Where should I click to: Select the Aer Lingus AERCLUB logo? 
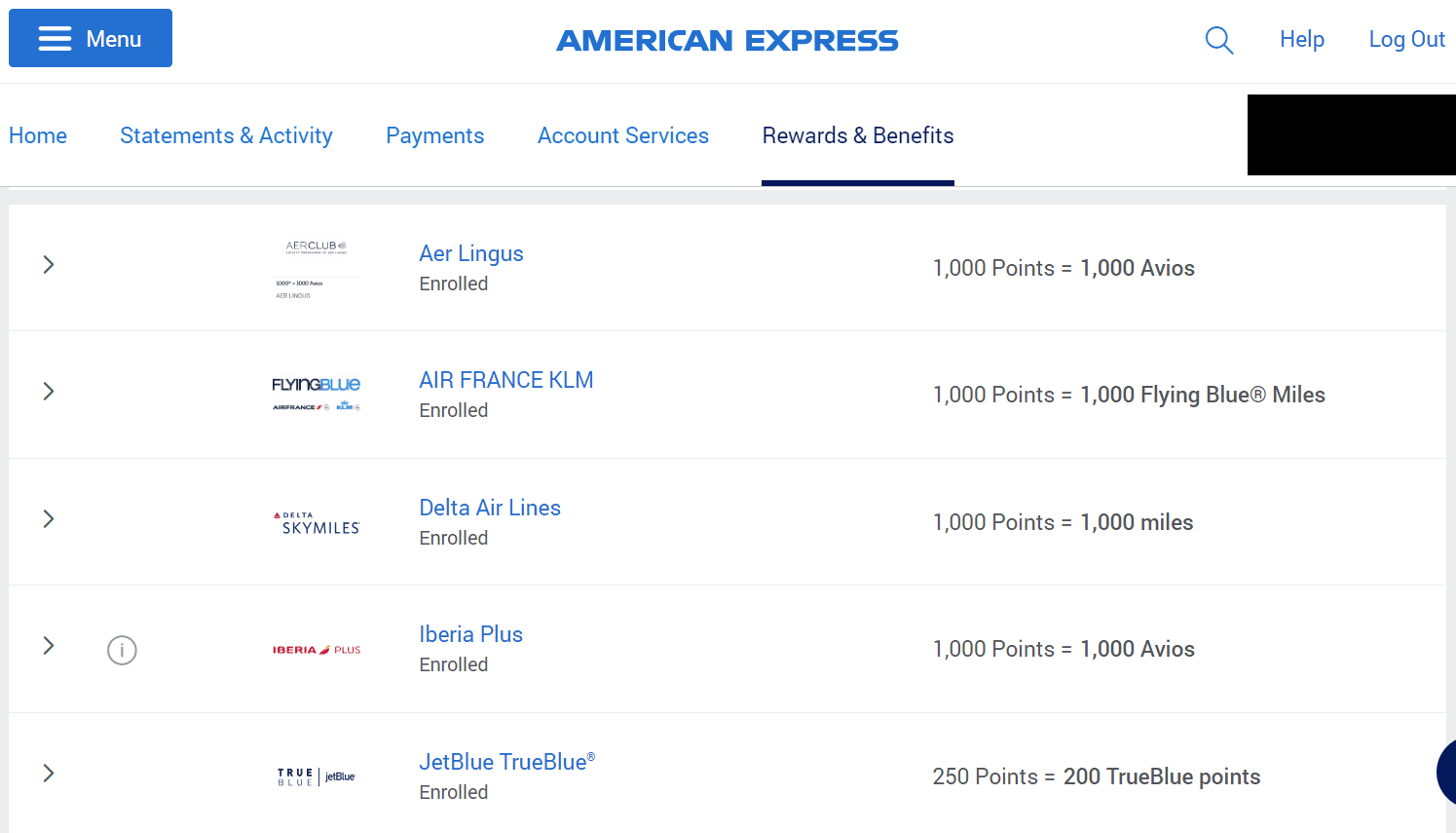coord(316,264)
